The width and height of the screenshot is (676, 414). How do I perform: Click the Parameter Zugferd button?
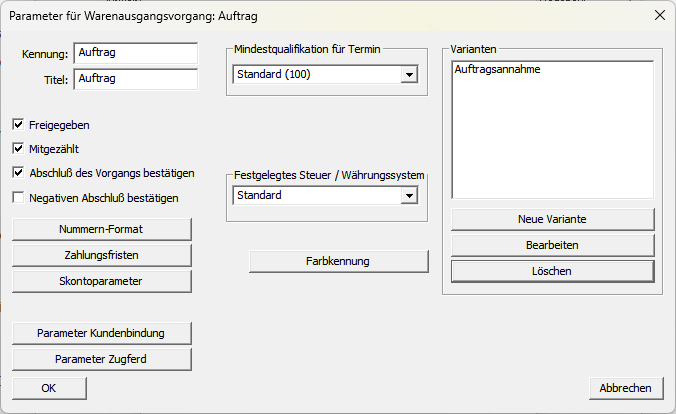point(101,359)
